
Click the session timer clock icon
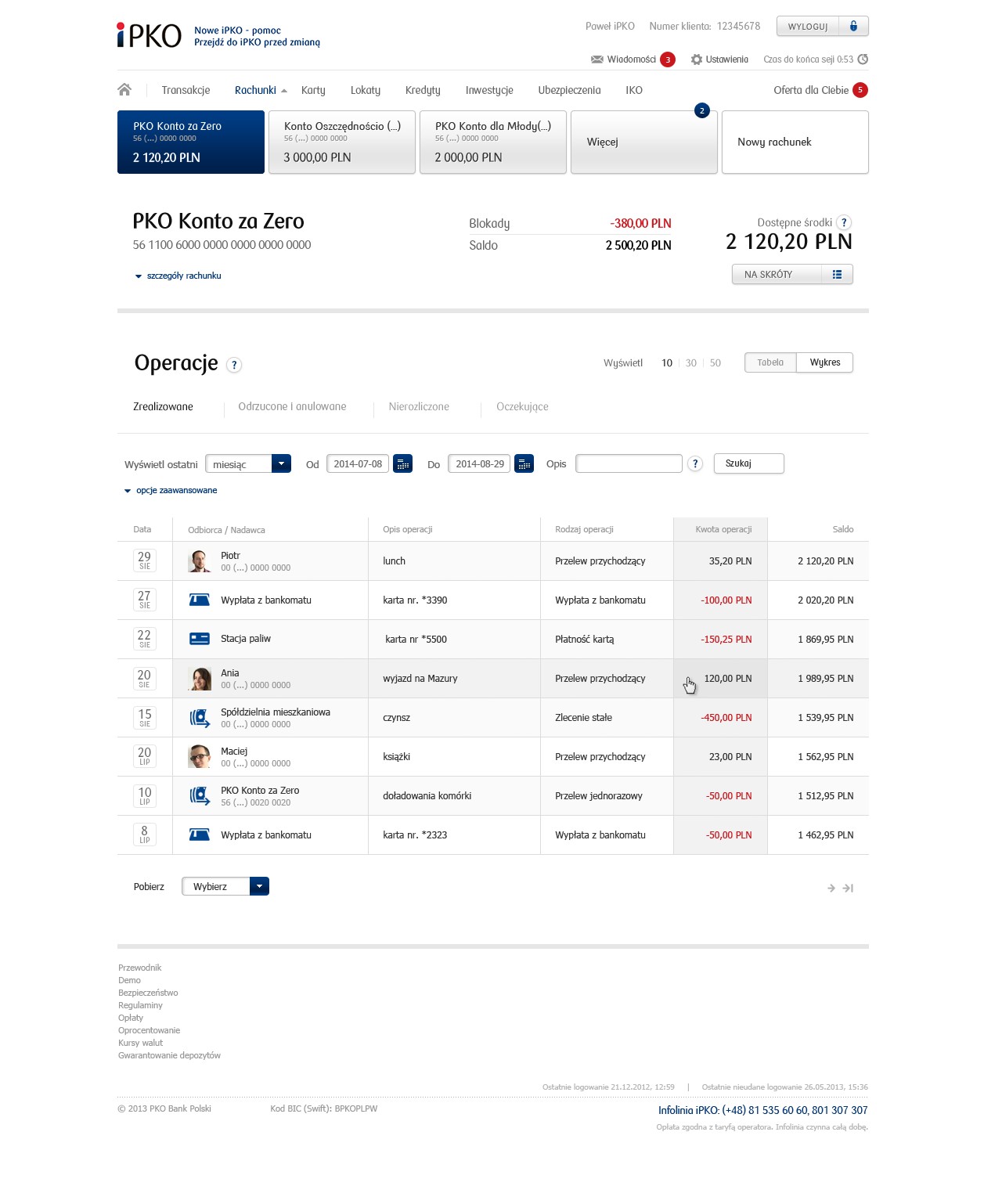[863, 59]
